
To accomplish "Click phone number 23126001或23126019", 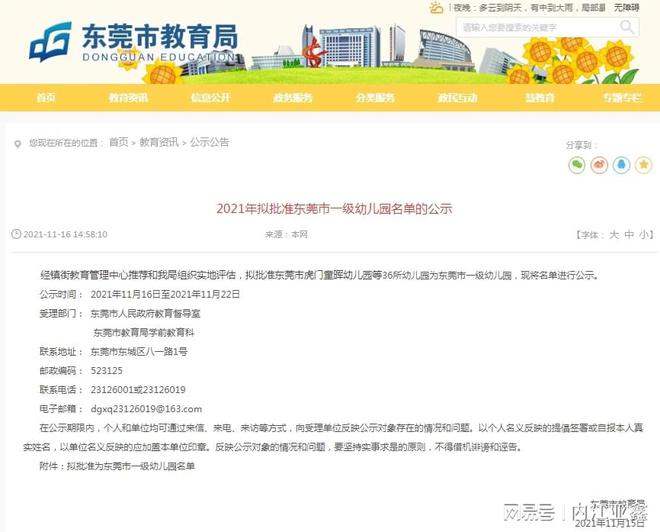I will (x=138, y=390).
